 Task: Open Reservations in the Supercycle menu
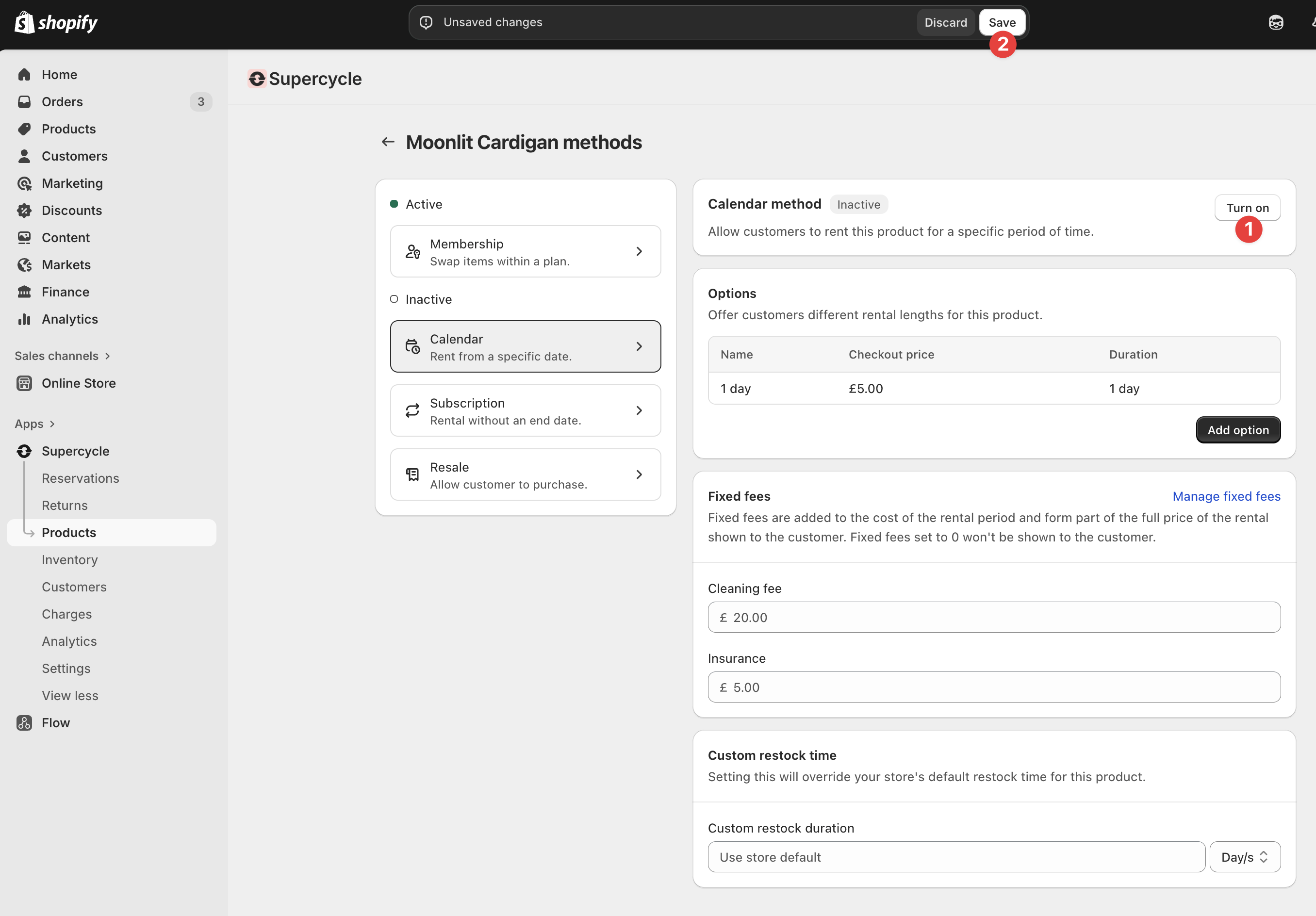point(80,478)
